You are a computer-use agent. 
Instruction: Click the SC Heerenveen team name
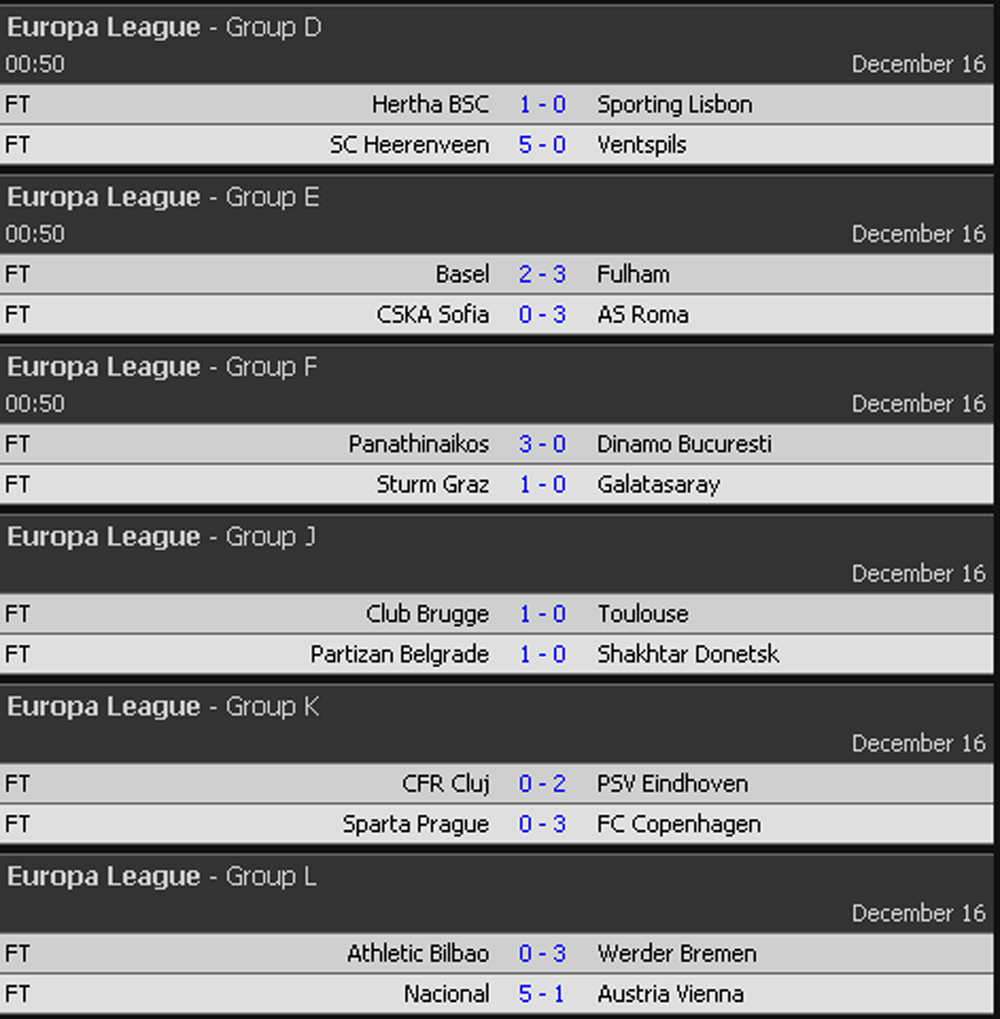(x=409, y=145)
